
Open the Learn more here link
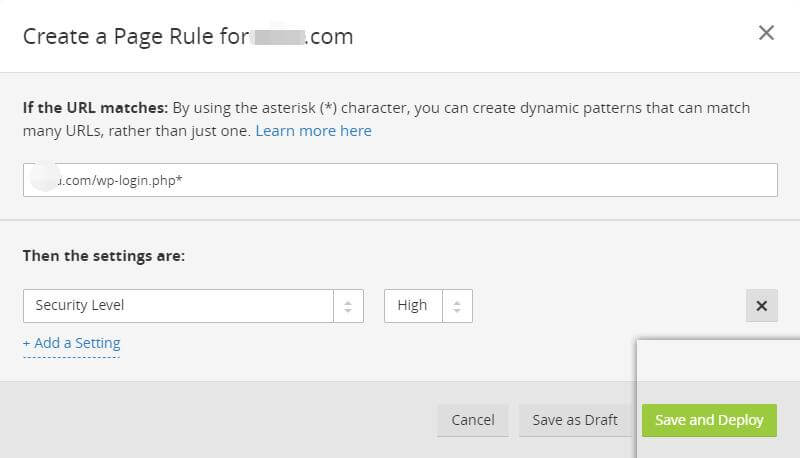[x=313, y=131]
